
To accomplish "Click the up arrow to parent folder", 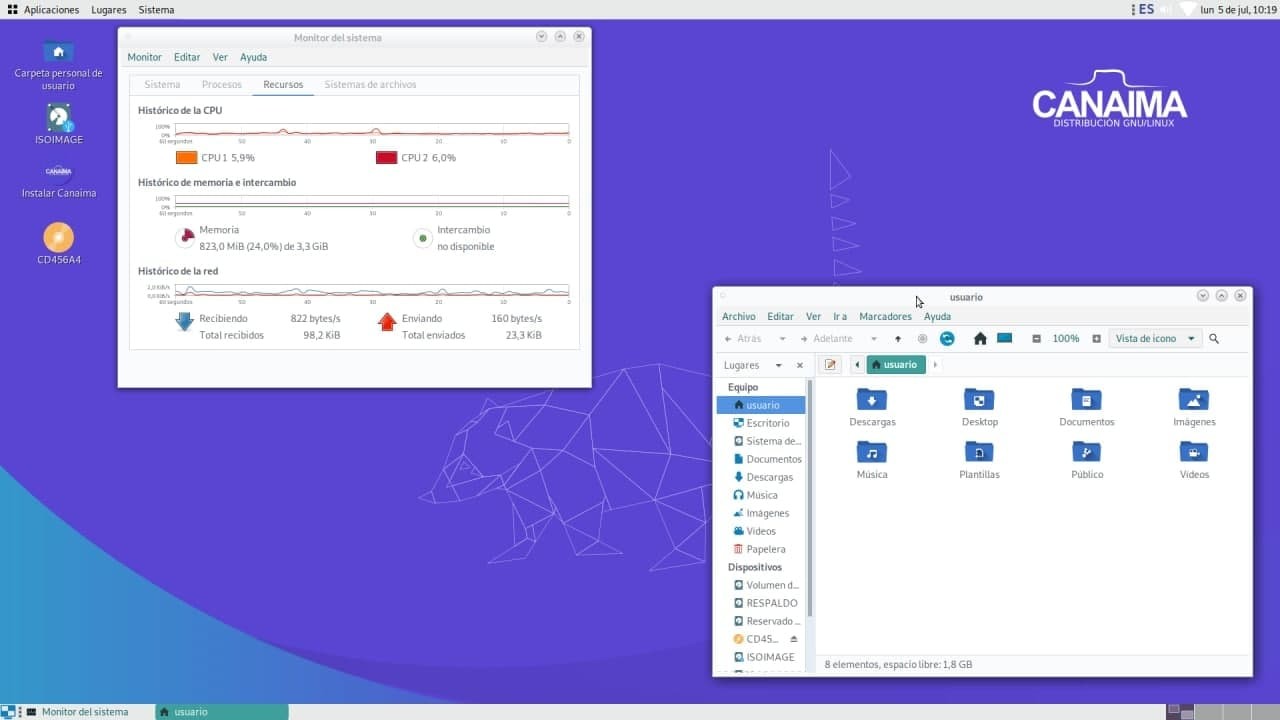I will click(898, 339).
